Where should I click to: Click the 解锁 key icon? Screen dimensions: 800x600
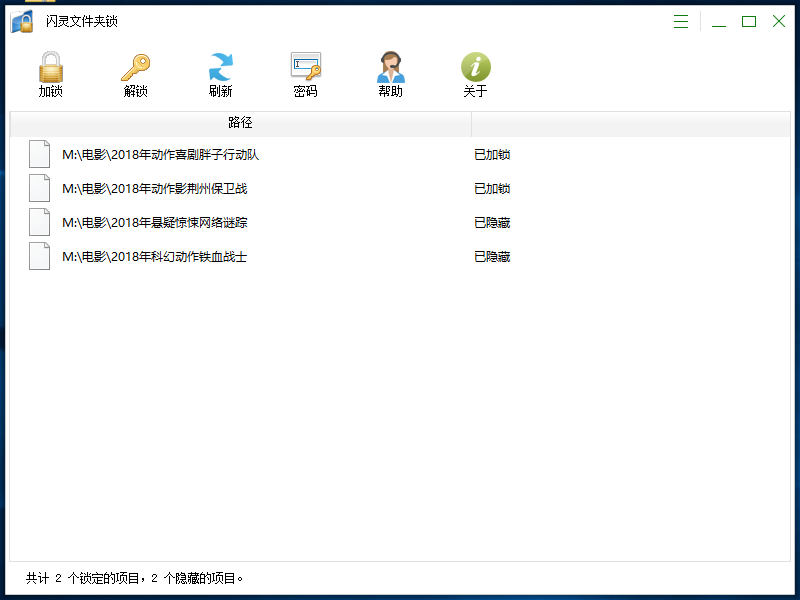tap(135, 69)
